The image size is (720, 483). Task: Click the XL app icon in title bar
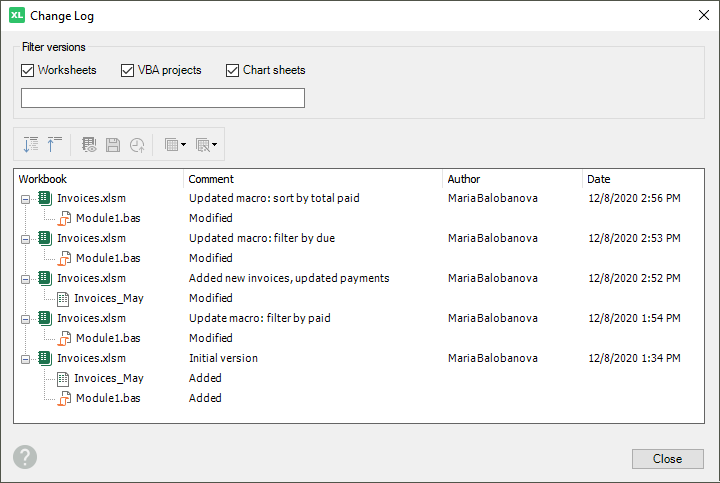point(17,15)
